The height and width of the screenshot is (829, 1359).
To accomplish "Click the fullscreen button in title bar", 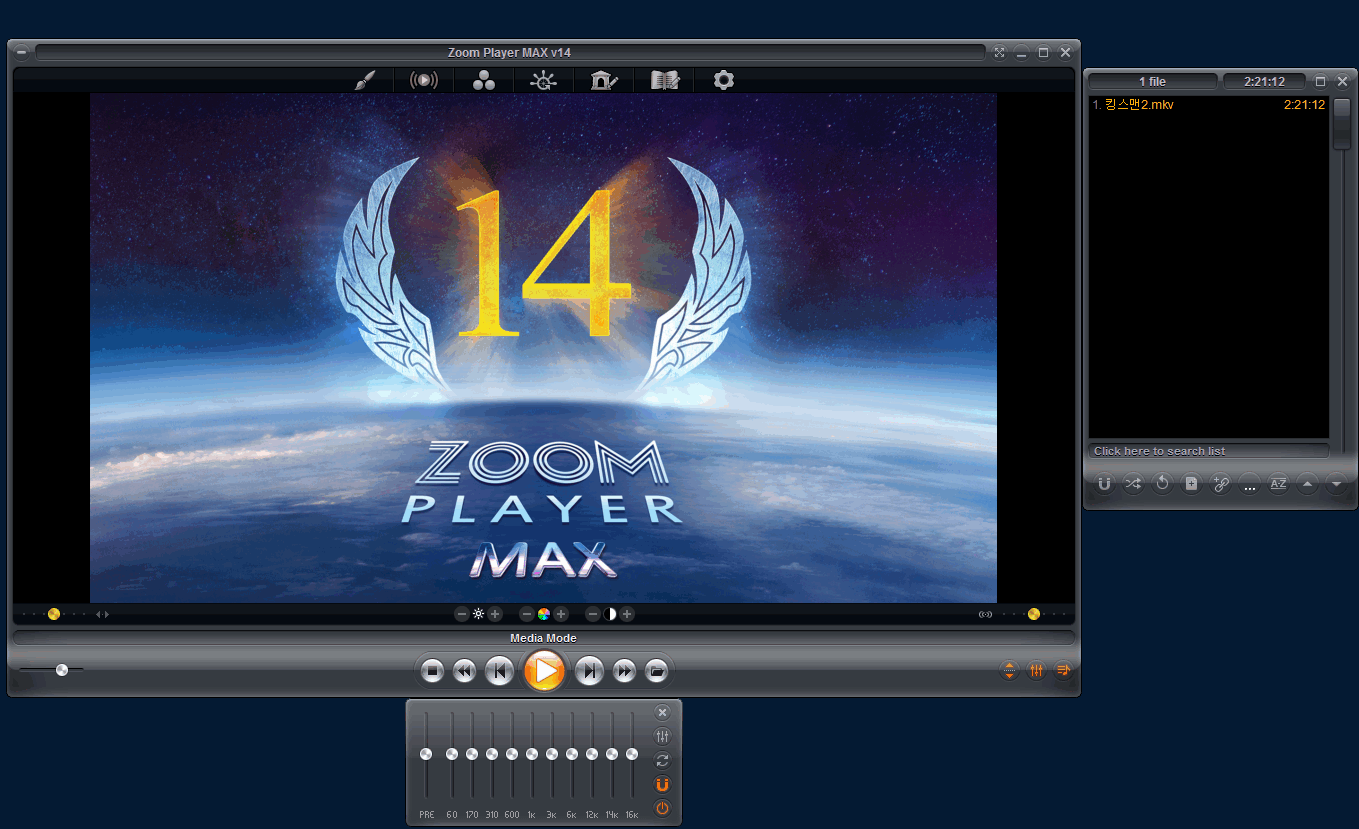I will pos(999,52).
